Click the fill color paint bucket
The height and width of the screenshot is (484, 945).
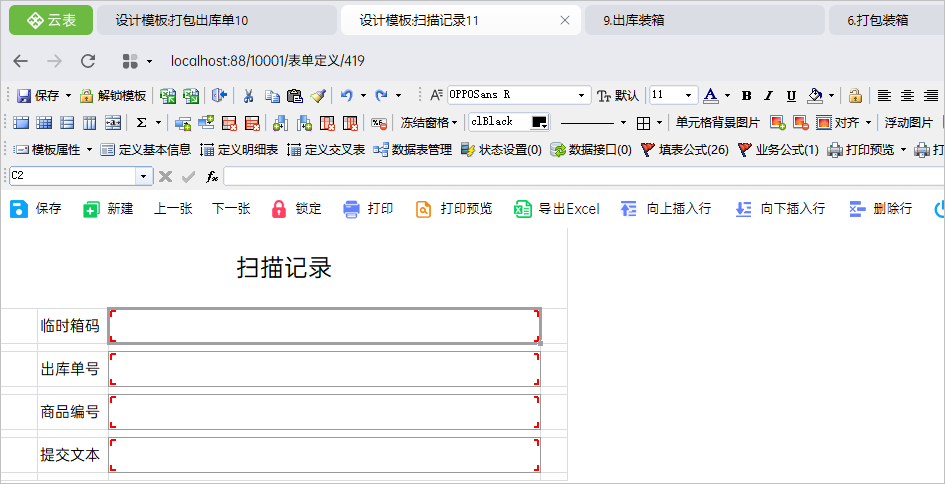815,95
